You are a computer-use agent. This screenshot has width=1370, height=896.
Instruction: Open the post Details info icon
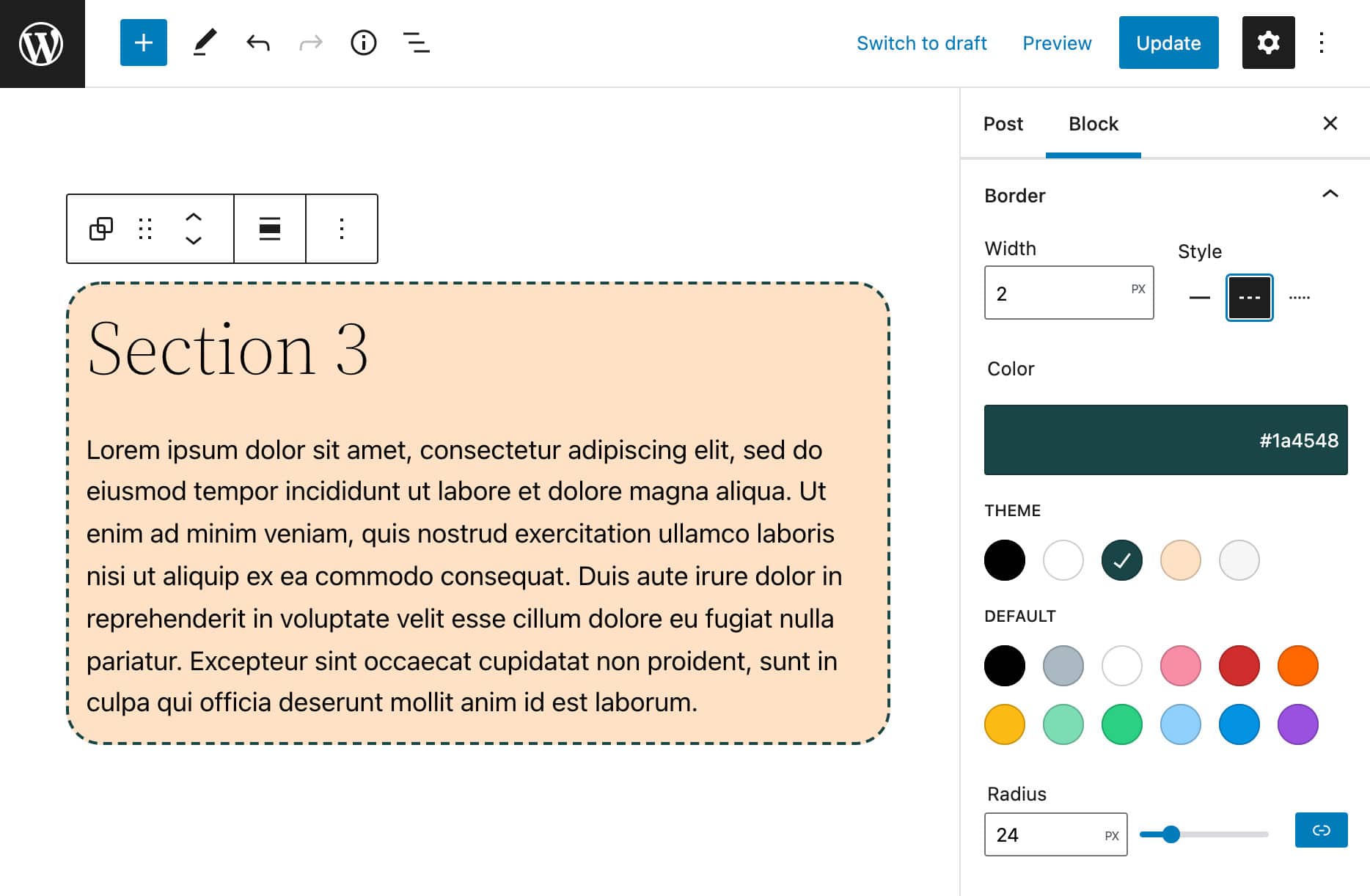[363, 43]
